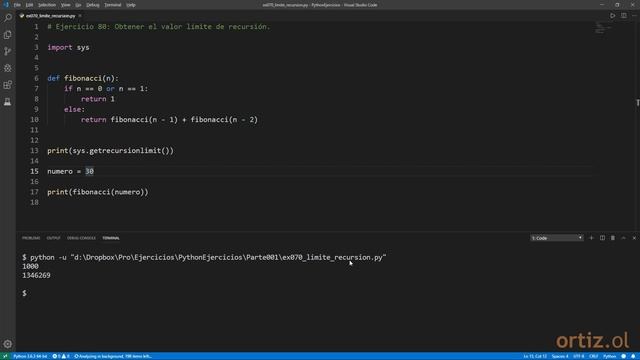This screenshot has height=360, width=640.
Task: Open the VS Code application icon menu
Action: [x=6, y=5]
